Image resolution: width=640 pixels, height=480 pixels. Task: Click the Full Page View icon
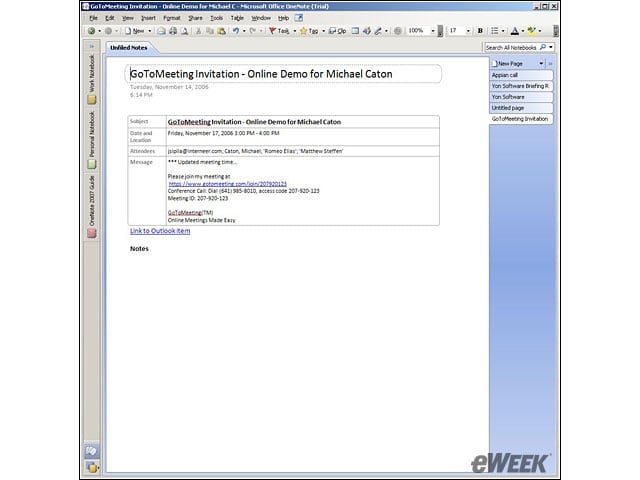pyautogui.click(x=355, y=31)
